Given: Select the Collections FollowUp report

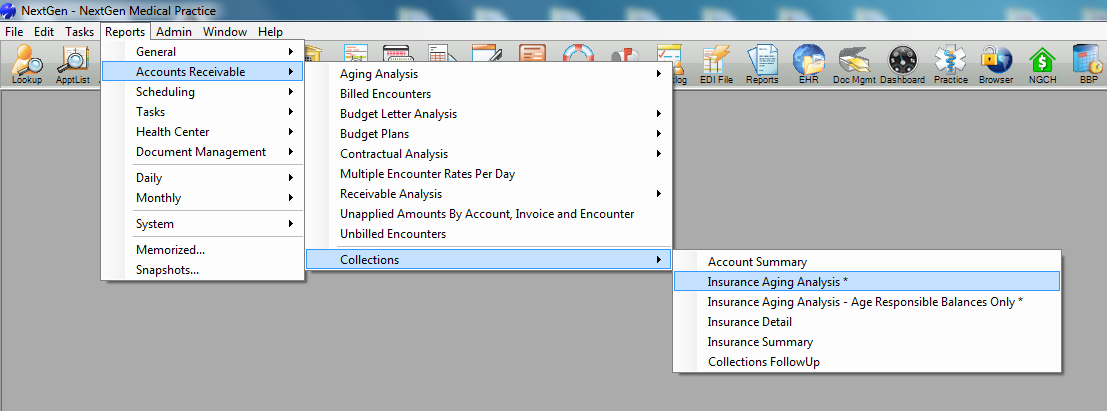Looking at the screenshot, I should pos(867,362).
